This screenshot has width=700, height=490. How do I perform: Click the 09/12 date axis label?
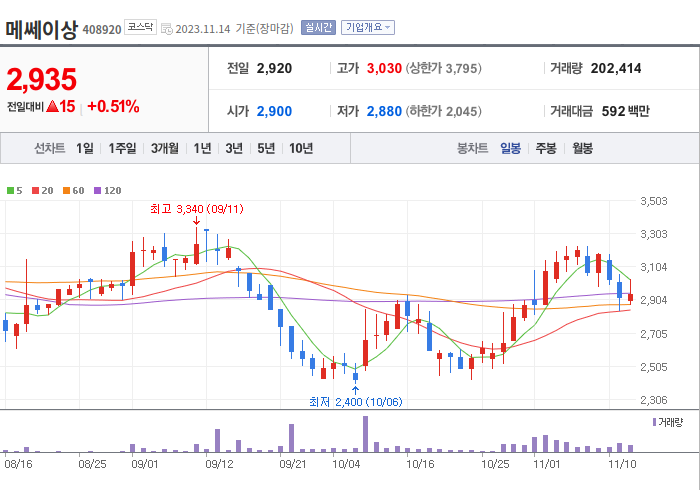click(219, 464)
